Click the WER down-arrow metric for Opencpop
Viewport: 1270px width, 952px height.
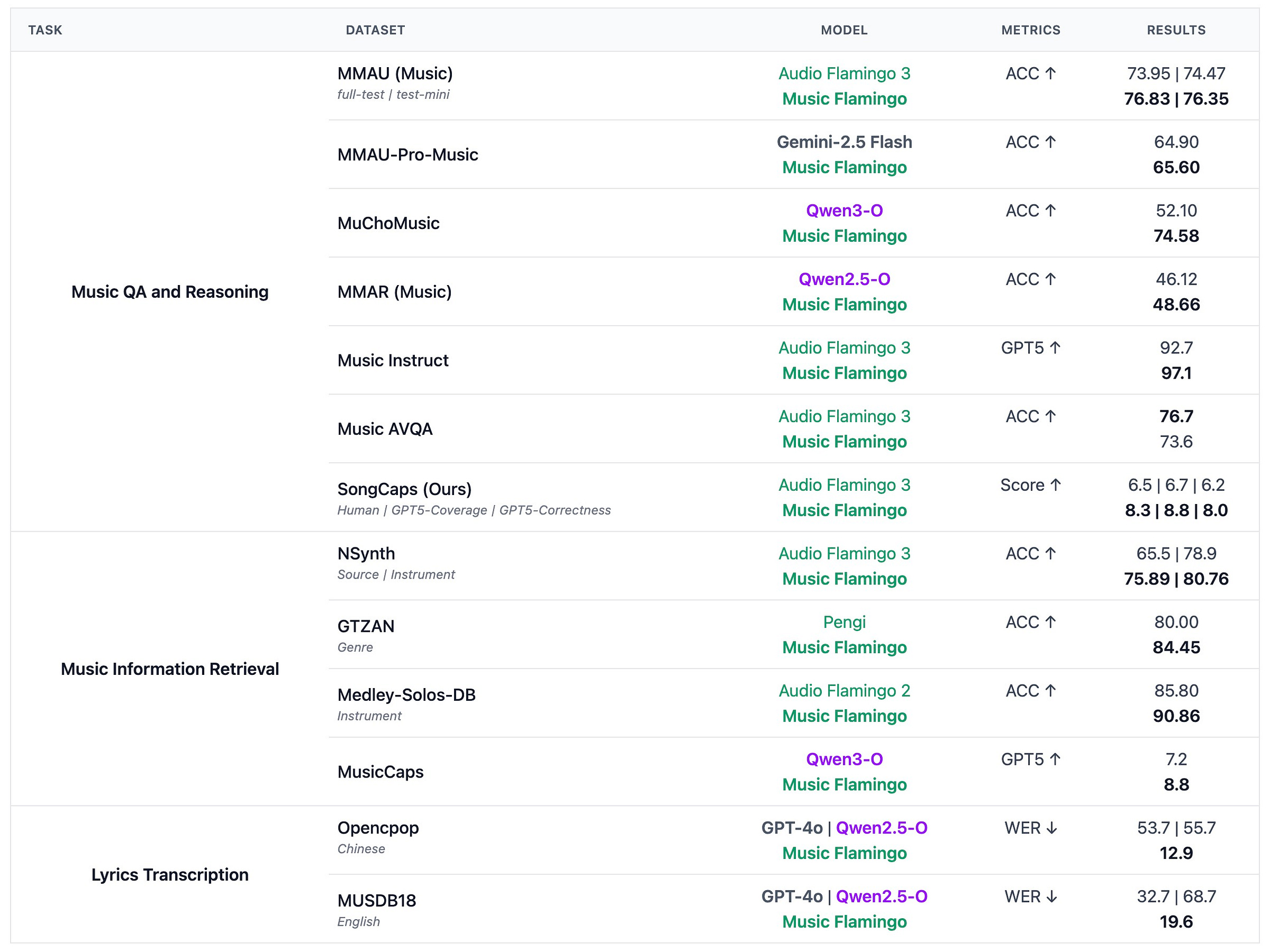[1030, 828]
